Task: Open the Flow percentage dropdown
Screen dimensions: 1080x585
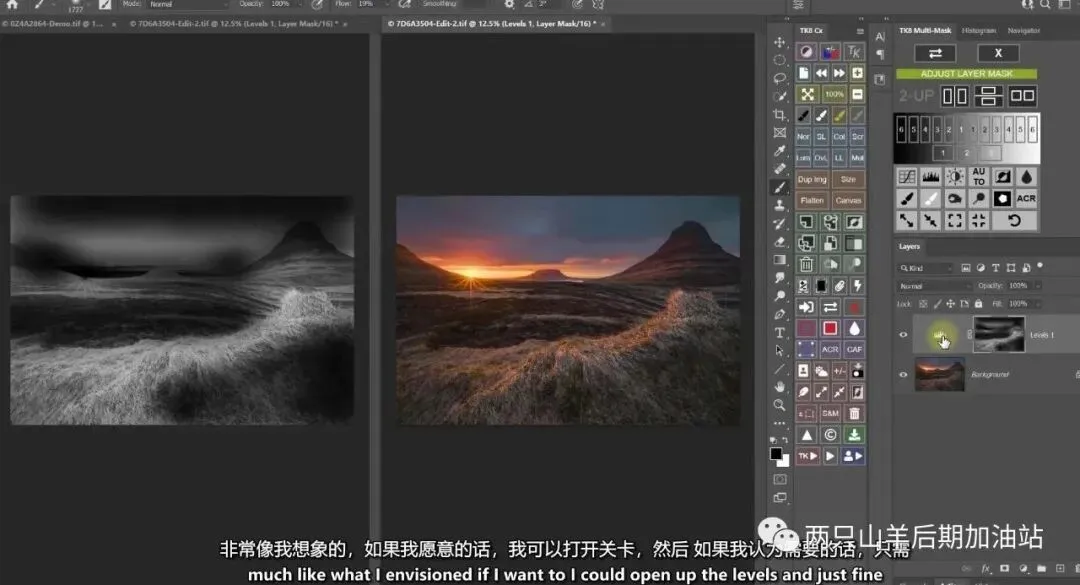Action: coord(386,4)
